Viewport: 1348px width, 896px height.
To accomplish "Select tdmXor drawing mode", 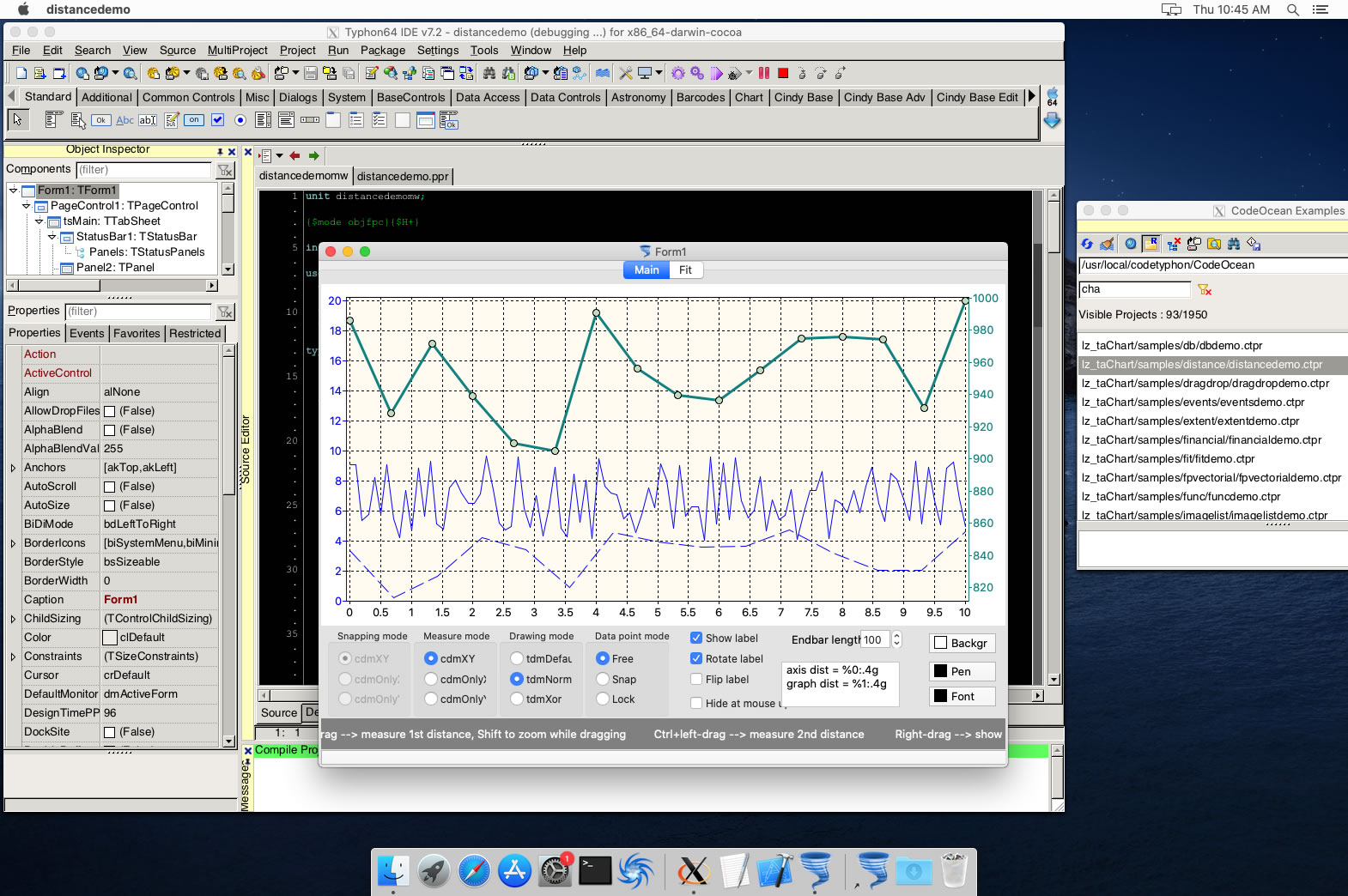I will pyautogui.click(x=517, y=699).
